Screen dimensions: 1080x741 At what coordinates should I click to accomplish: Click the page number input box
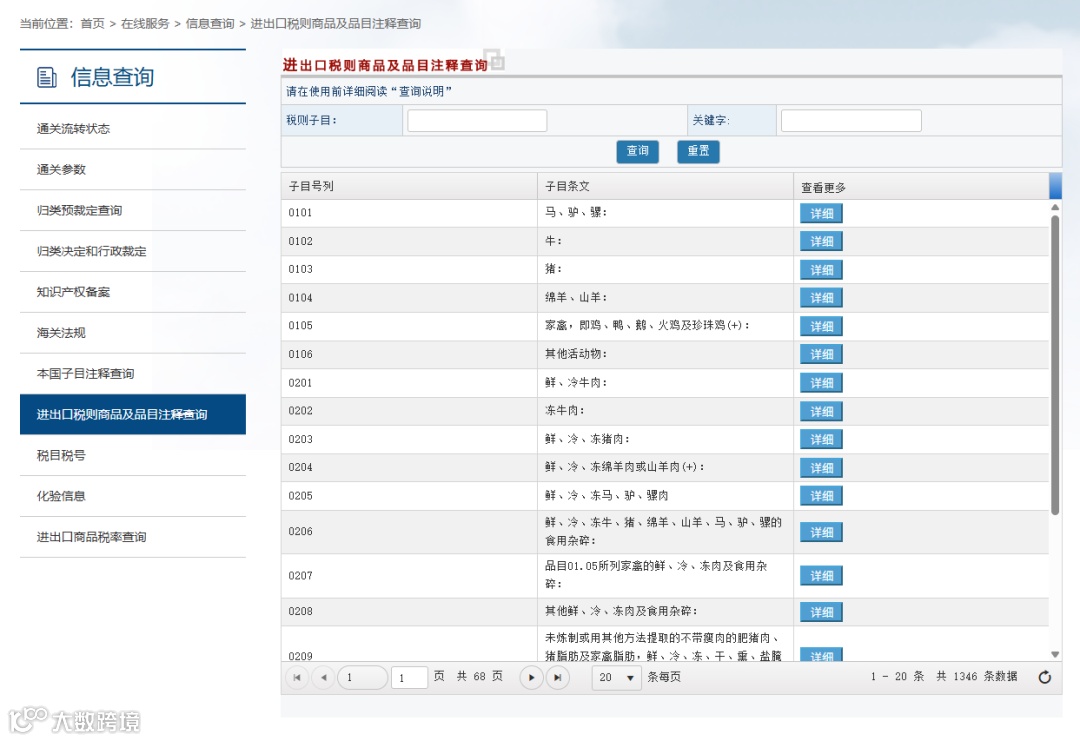409,678
